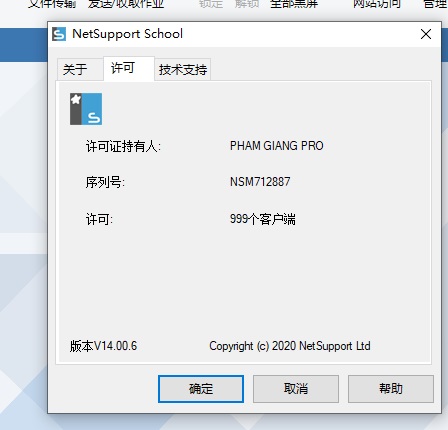Open help via 帮助 button

[x=391, y=389]
